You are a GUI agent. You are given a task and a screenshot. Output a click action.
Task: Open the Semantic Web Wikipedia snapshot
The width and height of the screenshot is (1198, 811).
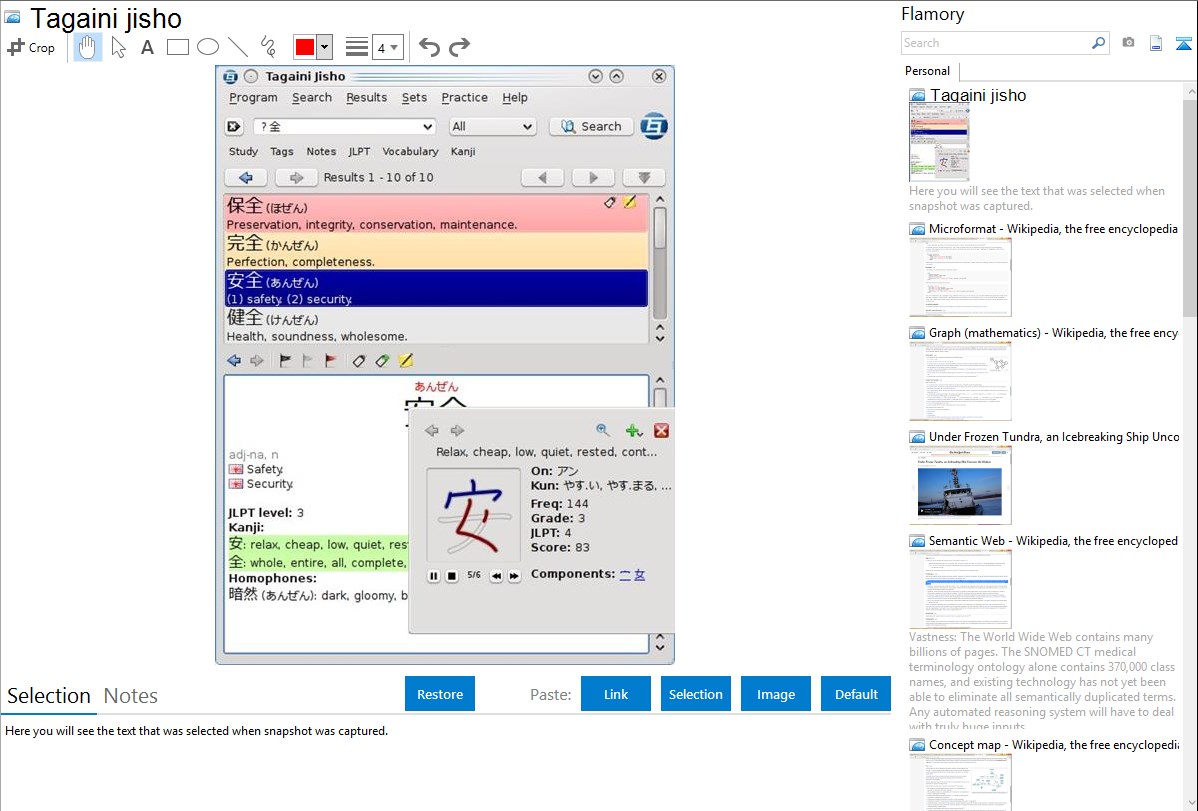[x=960, y=589]
